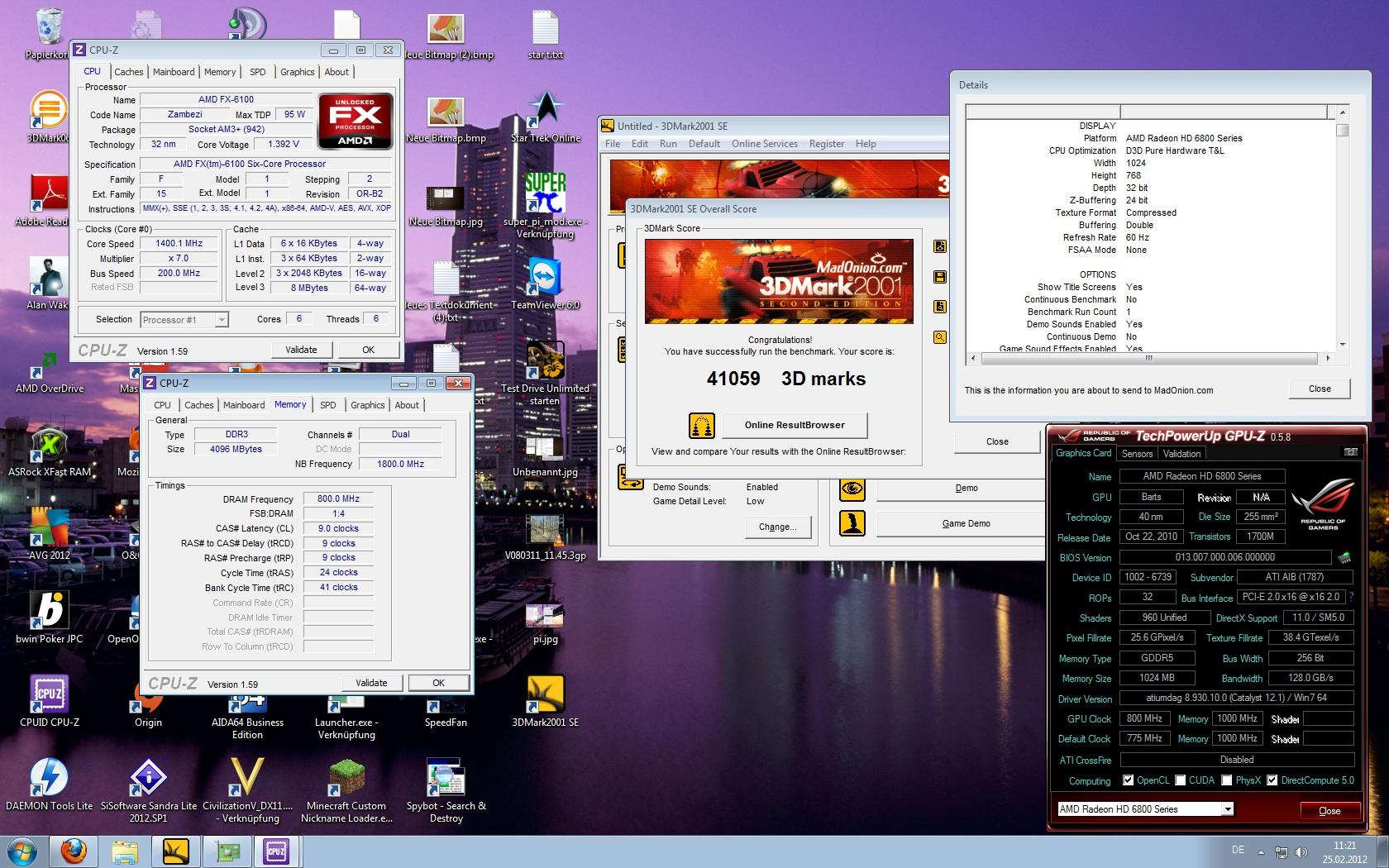1389x868 pixels.
Task: Open Origin desktop shortcut
Action: click(149, 708)
